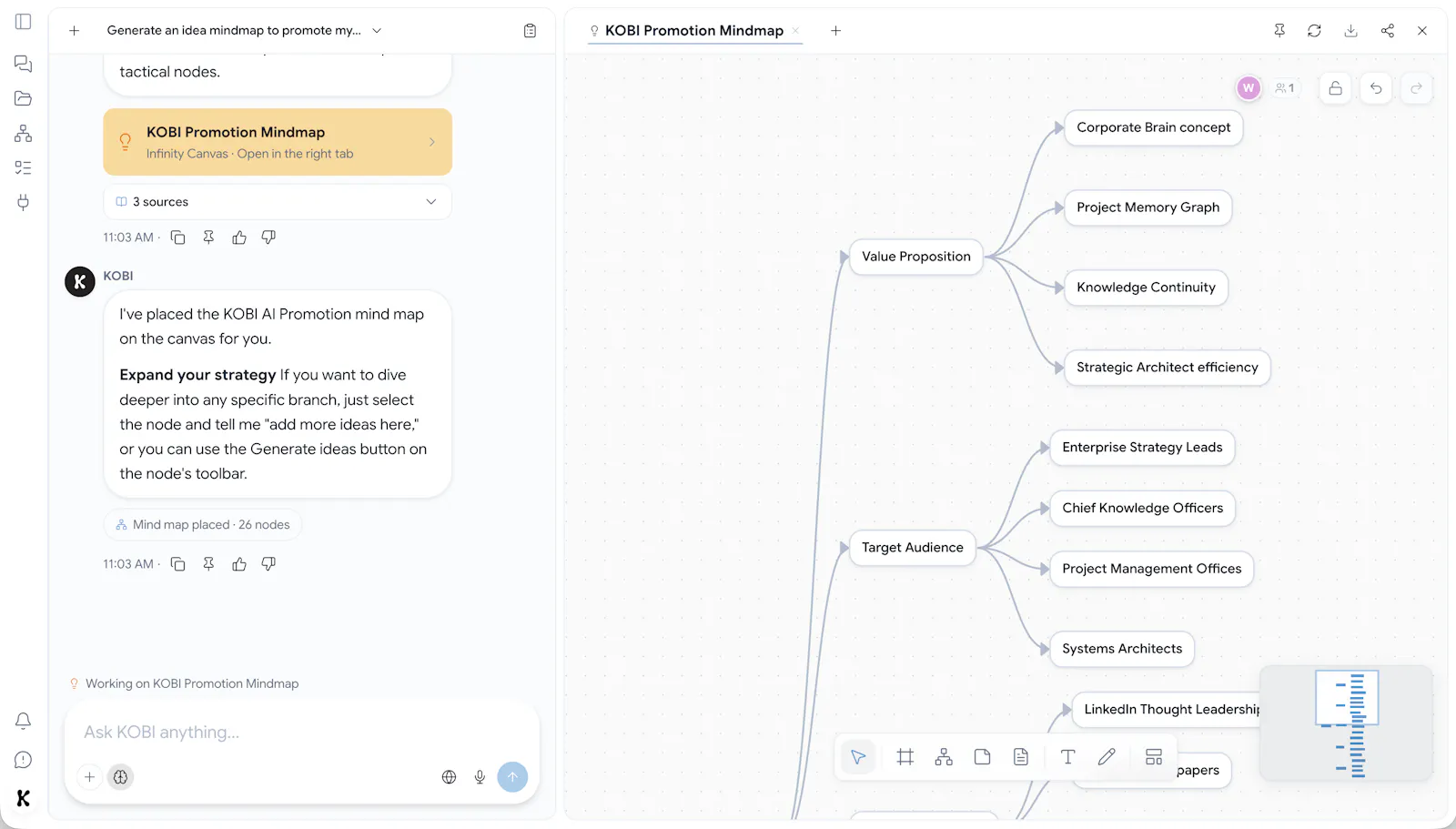Select the pointer tool
The image size is (1456, 829).
pyautogui.click(x=858, y=757)
